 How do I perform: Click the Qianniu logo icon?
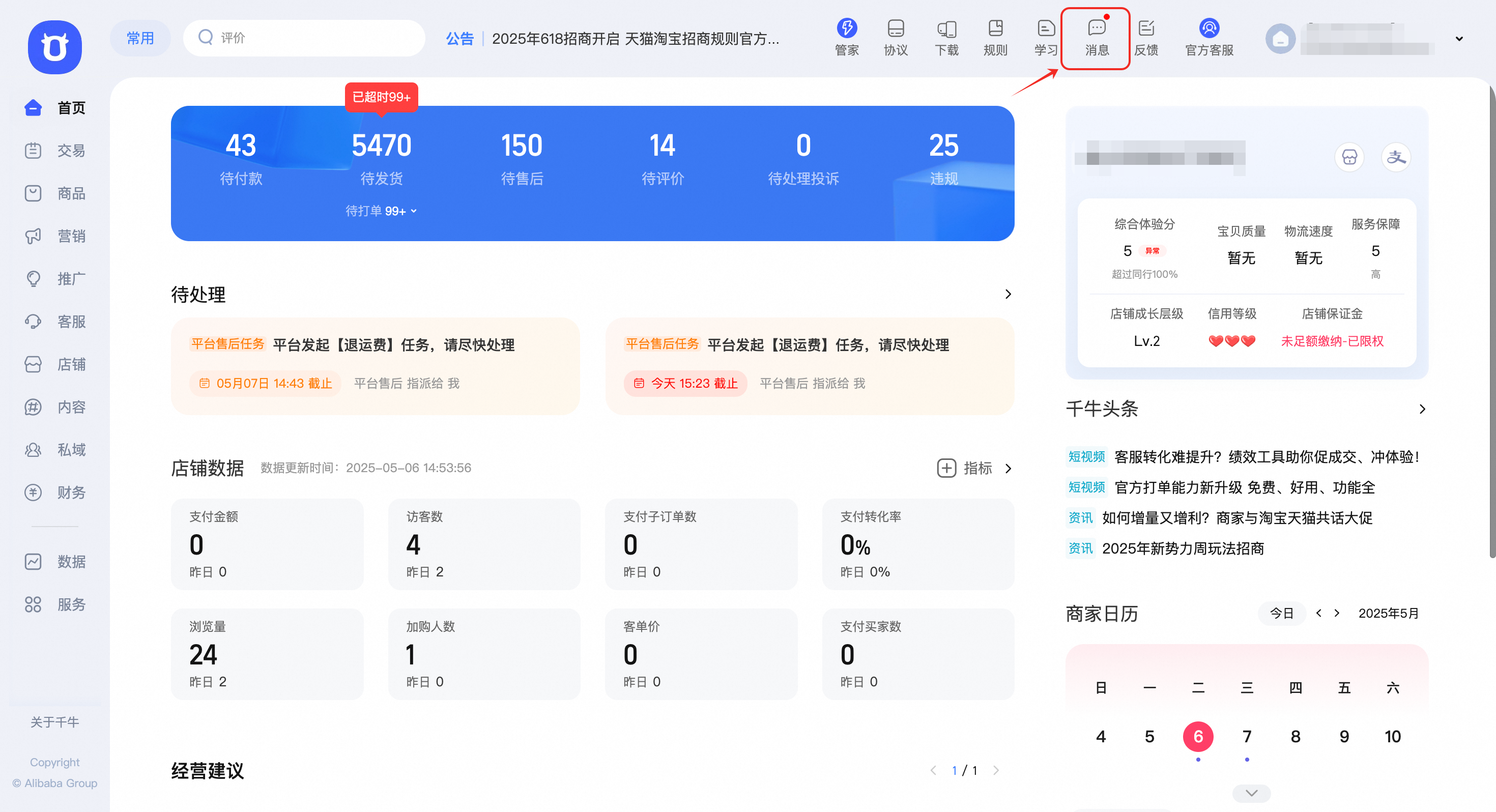(x=54, y=47)
